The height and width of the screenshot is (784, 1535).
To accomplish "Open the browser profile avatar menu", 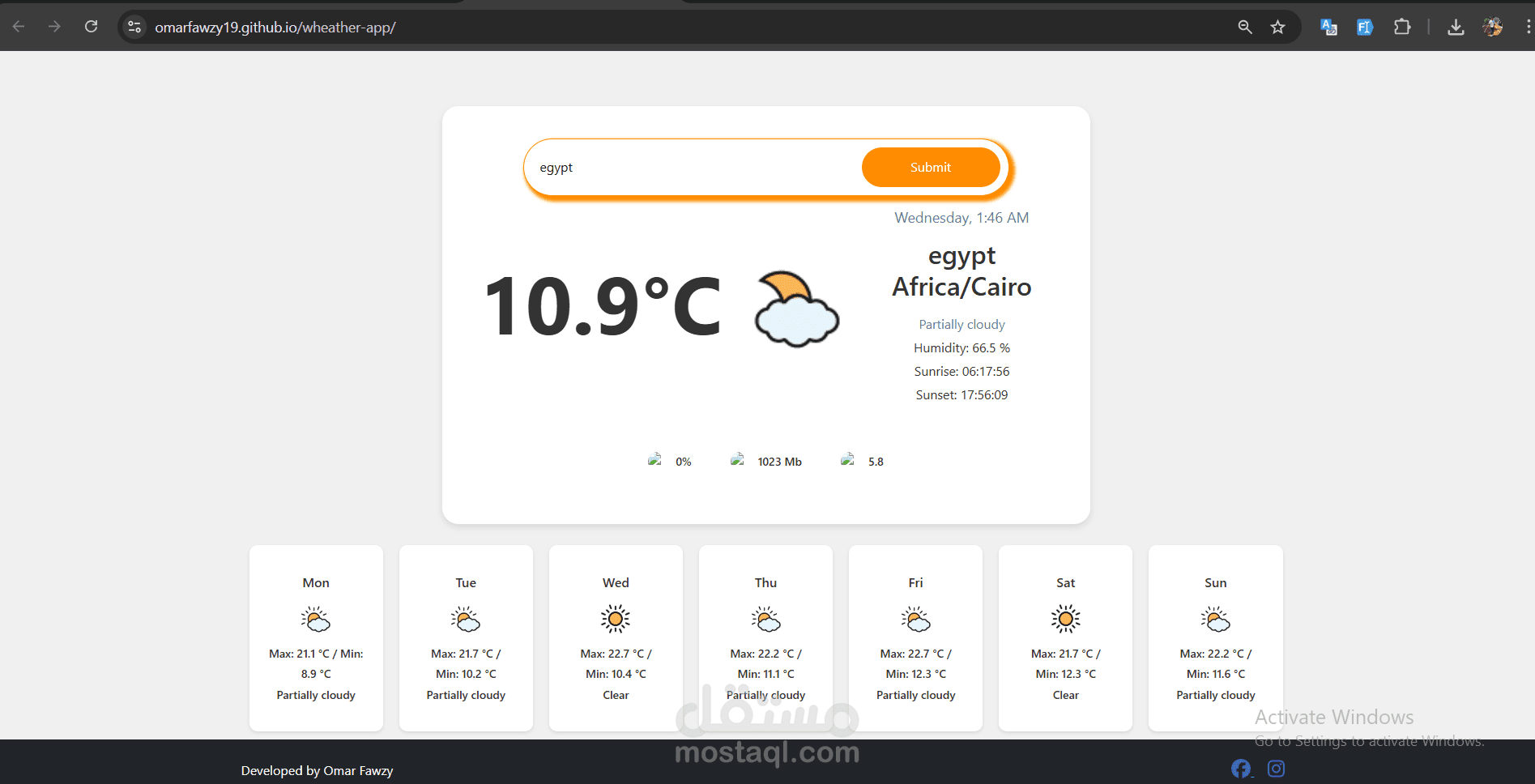I will tap(1492, 26).
